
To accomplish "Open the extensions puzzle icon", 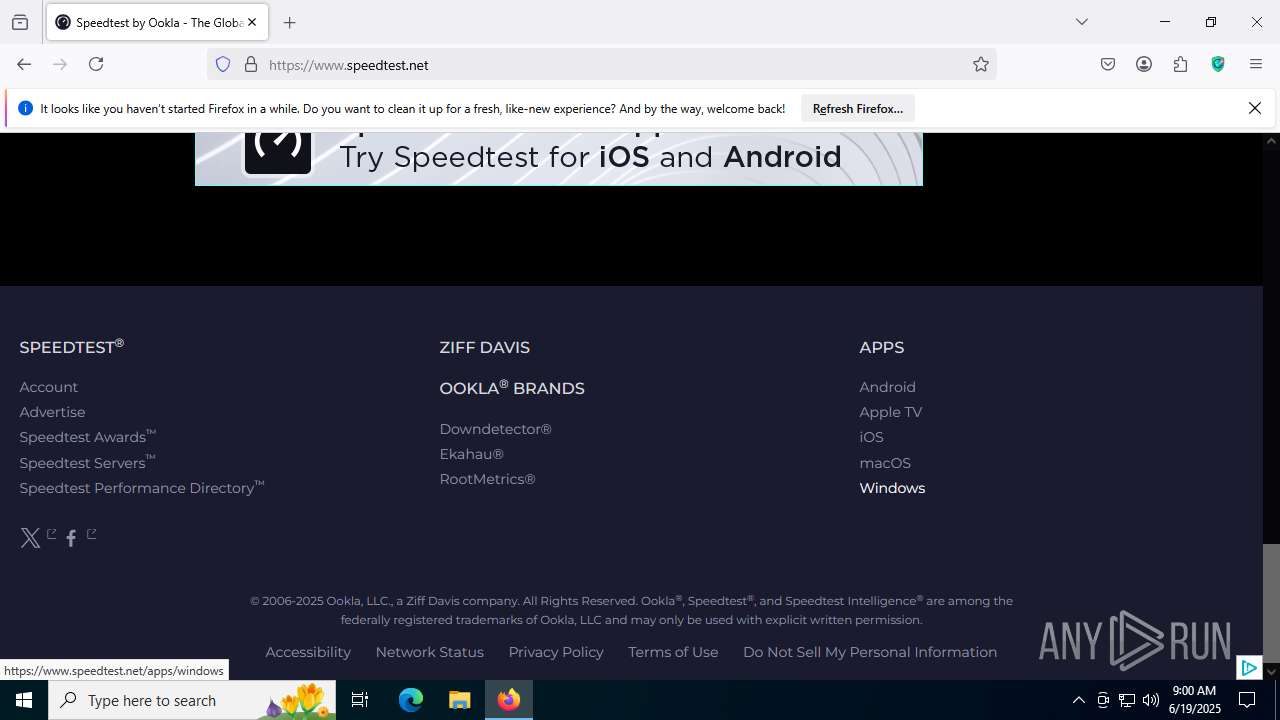I will pyautogui.click(x=1181, y=64).
